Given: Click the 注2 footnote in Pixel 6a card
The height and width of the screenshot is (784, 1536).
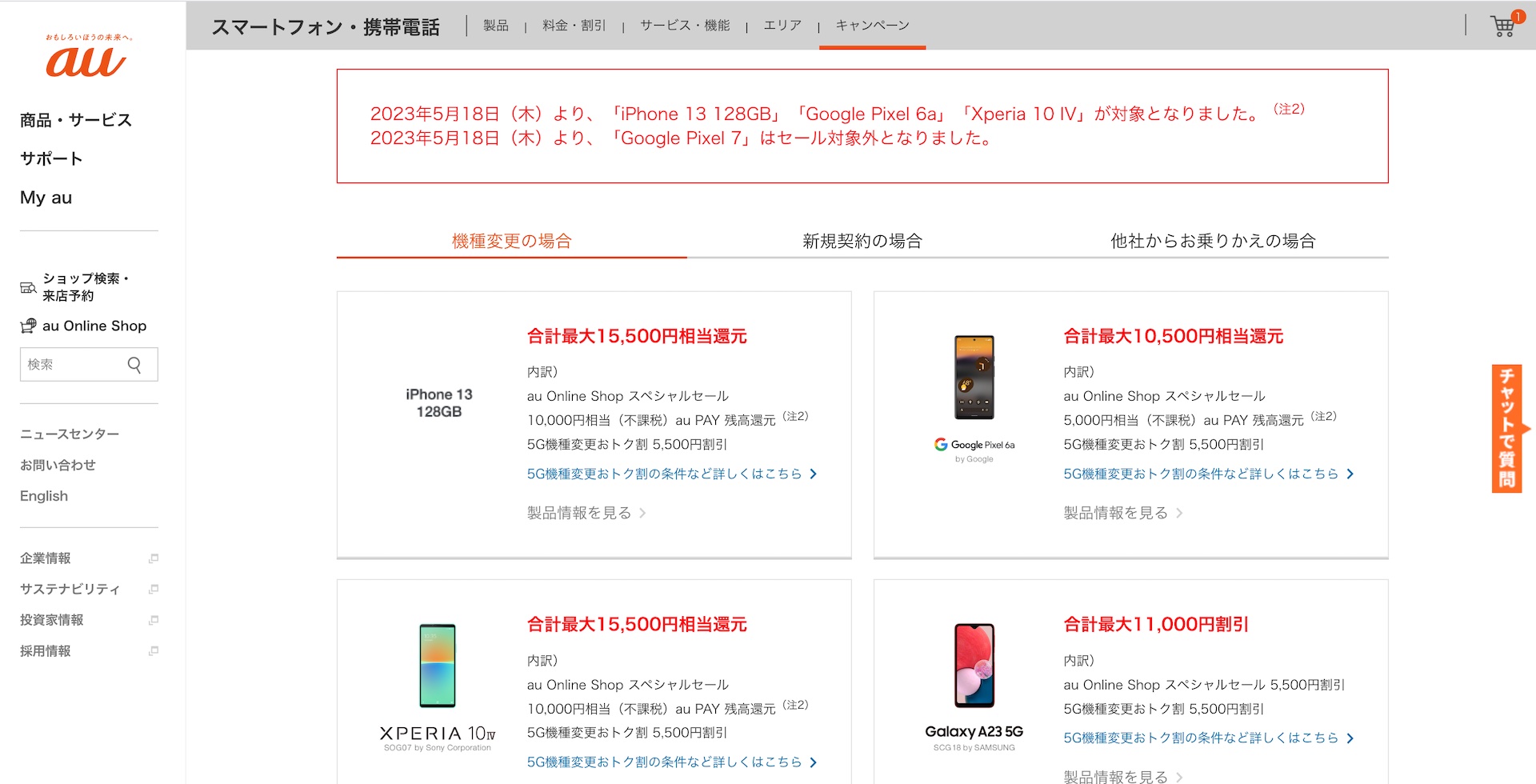Looking at the screenshot, I should (1324, 416).
